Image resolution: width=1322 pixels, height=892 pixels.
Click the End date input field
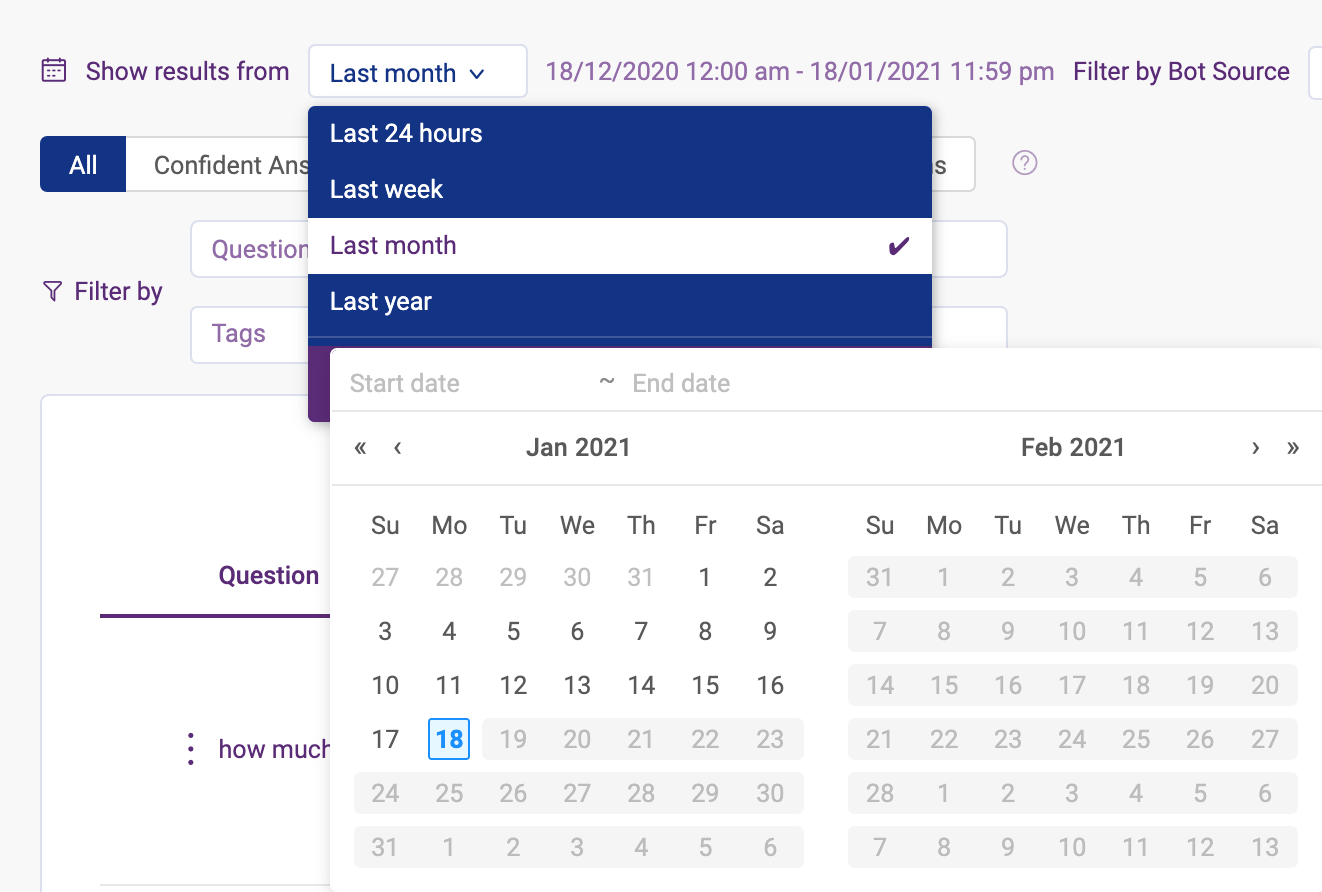click(x=750, y=383)
